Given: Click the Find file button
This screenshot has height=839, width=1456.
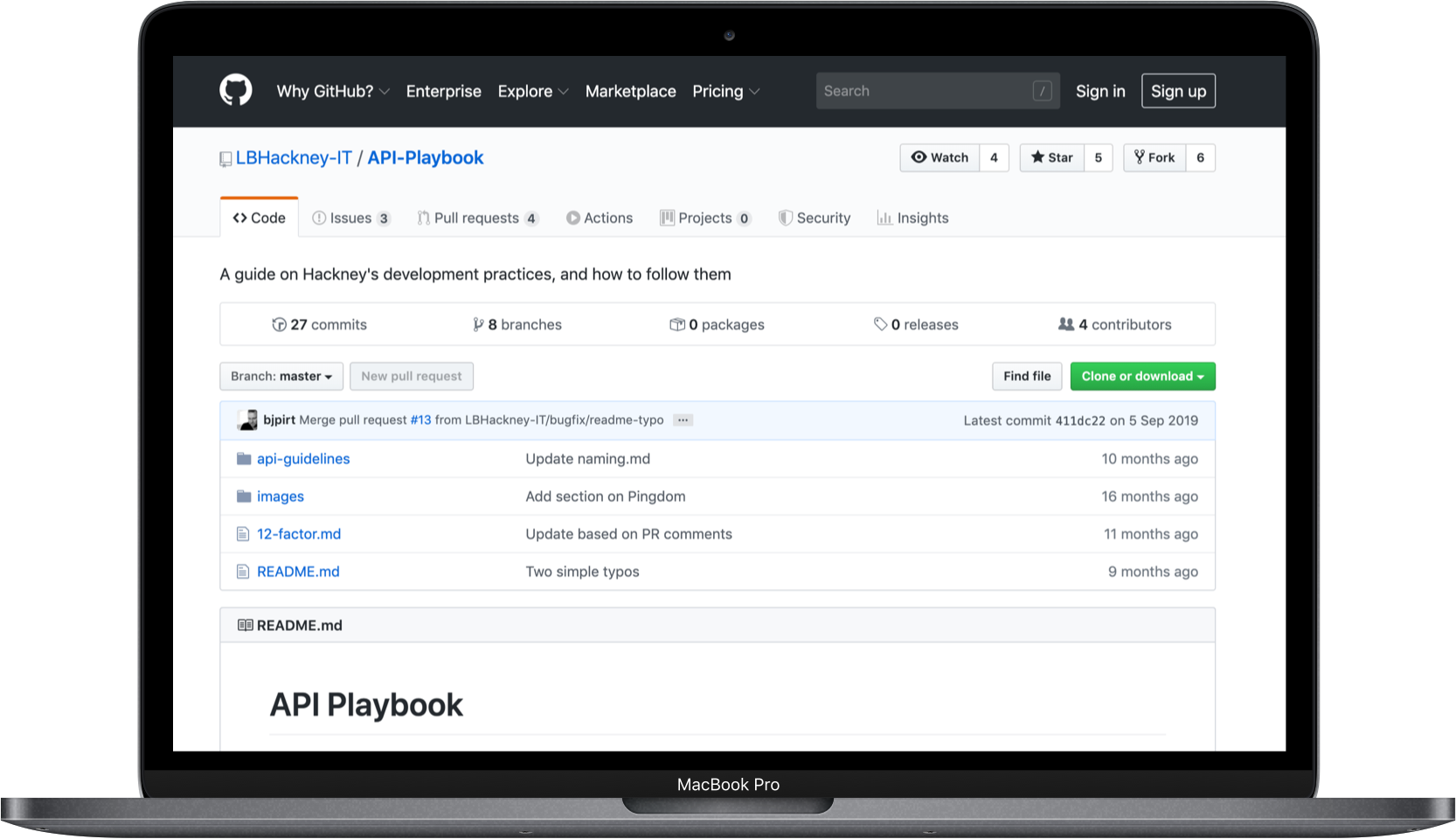Looking at the screenshot, I should [x=1027, y=377].
